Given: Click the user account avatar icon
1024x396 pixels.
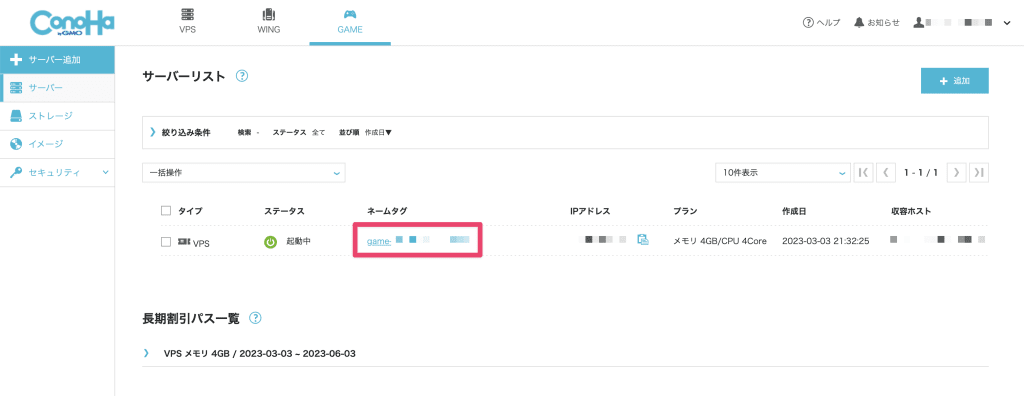Looking at the screenshot, I should tap(919, 23).
